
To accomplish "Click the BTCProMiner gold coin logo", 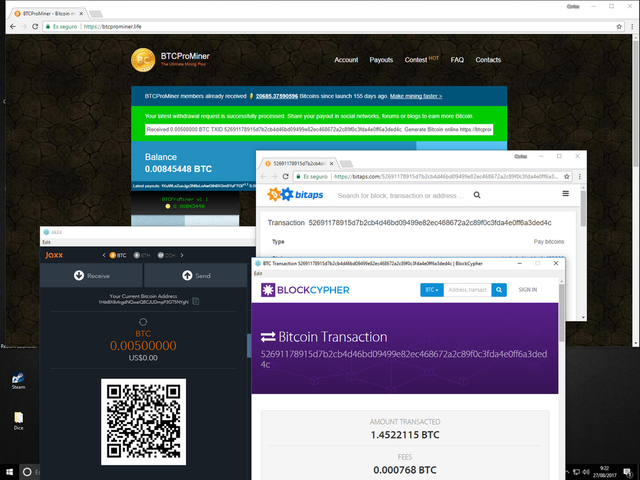I will coord(143,60).
